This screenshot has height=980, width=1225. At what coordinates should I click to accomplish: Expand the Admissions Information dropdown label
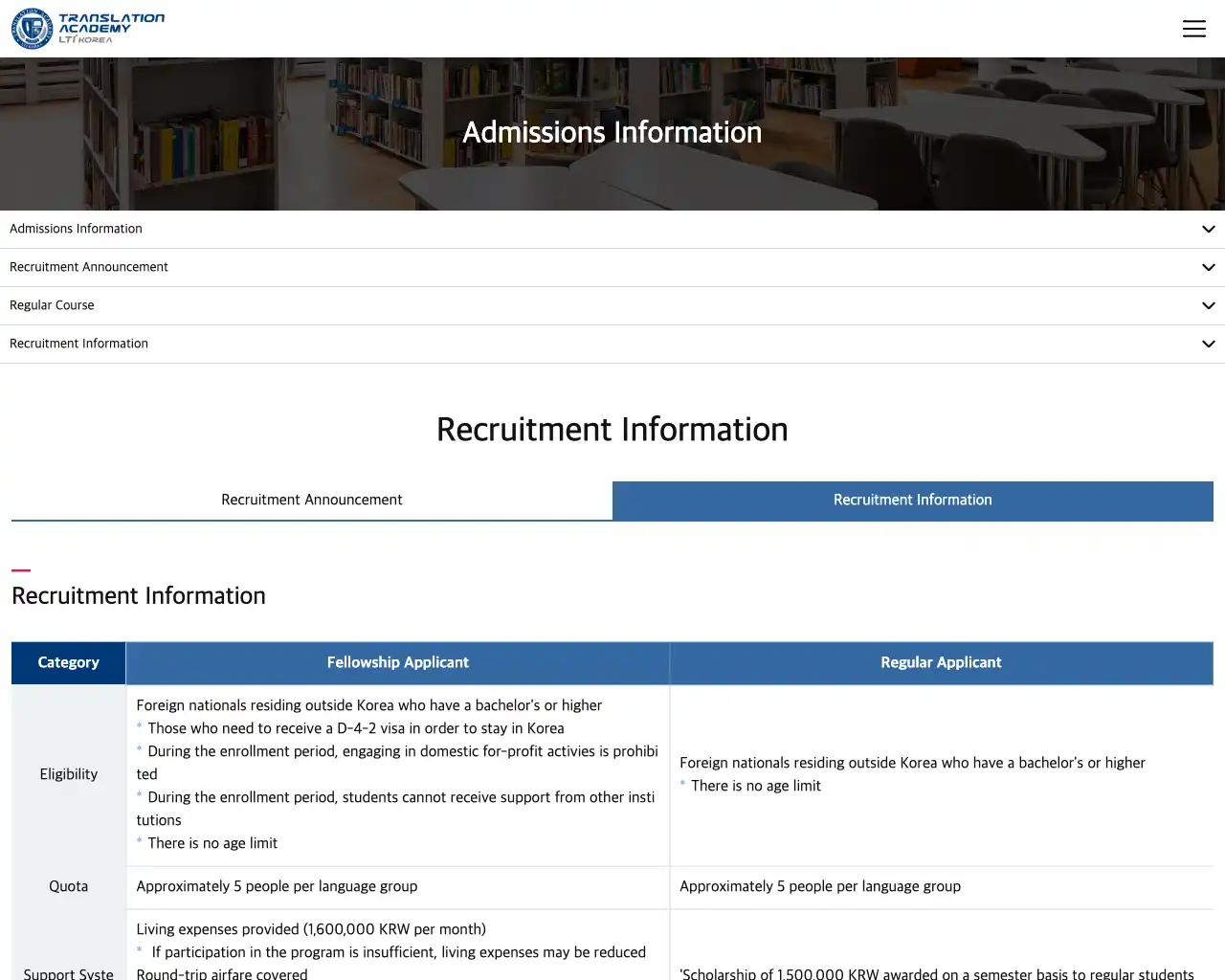[x=76, y=229]
